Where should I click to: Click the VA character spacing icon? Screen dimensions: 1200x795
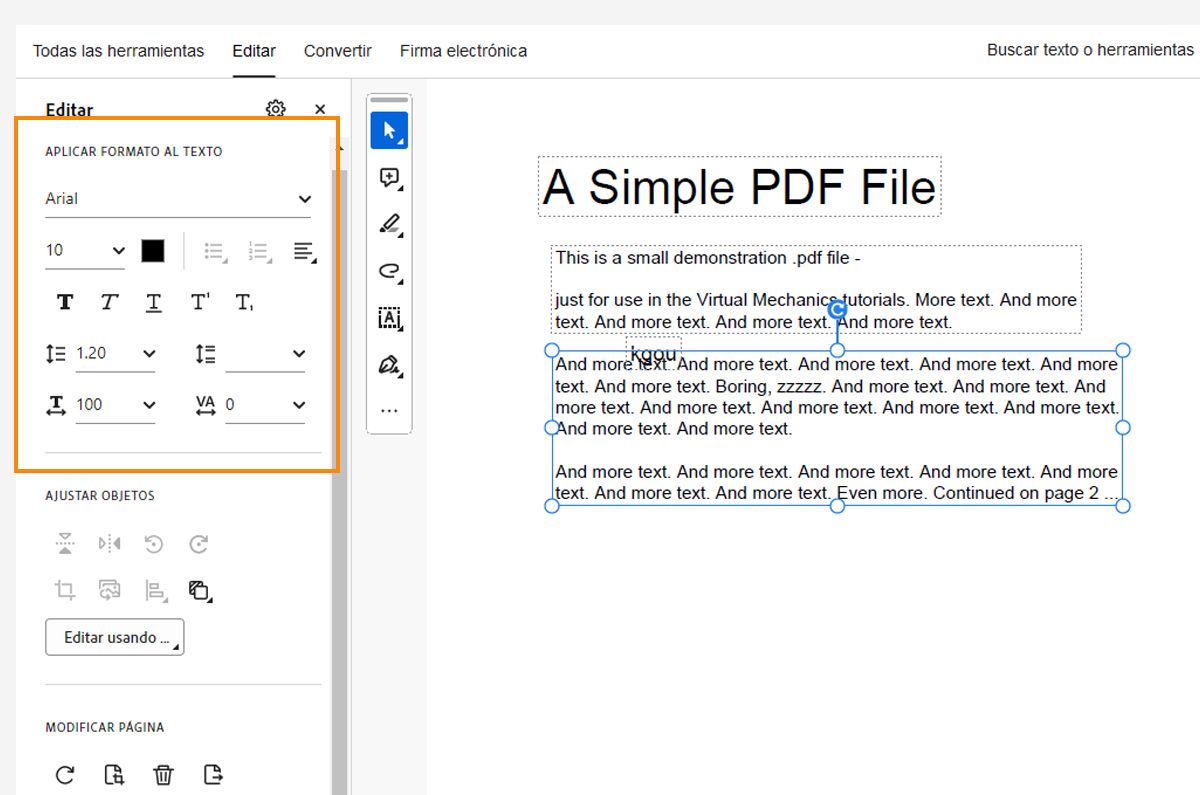click(x=205, y=405)
